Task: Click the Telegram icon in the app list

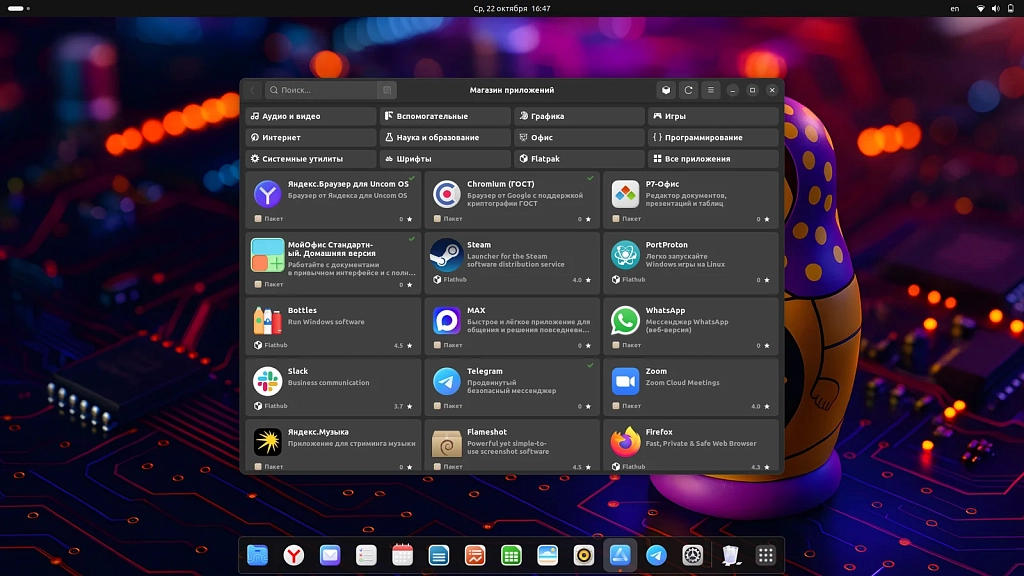Action: coord(447,381)
